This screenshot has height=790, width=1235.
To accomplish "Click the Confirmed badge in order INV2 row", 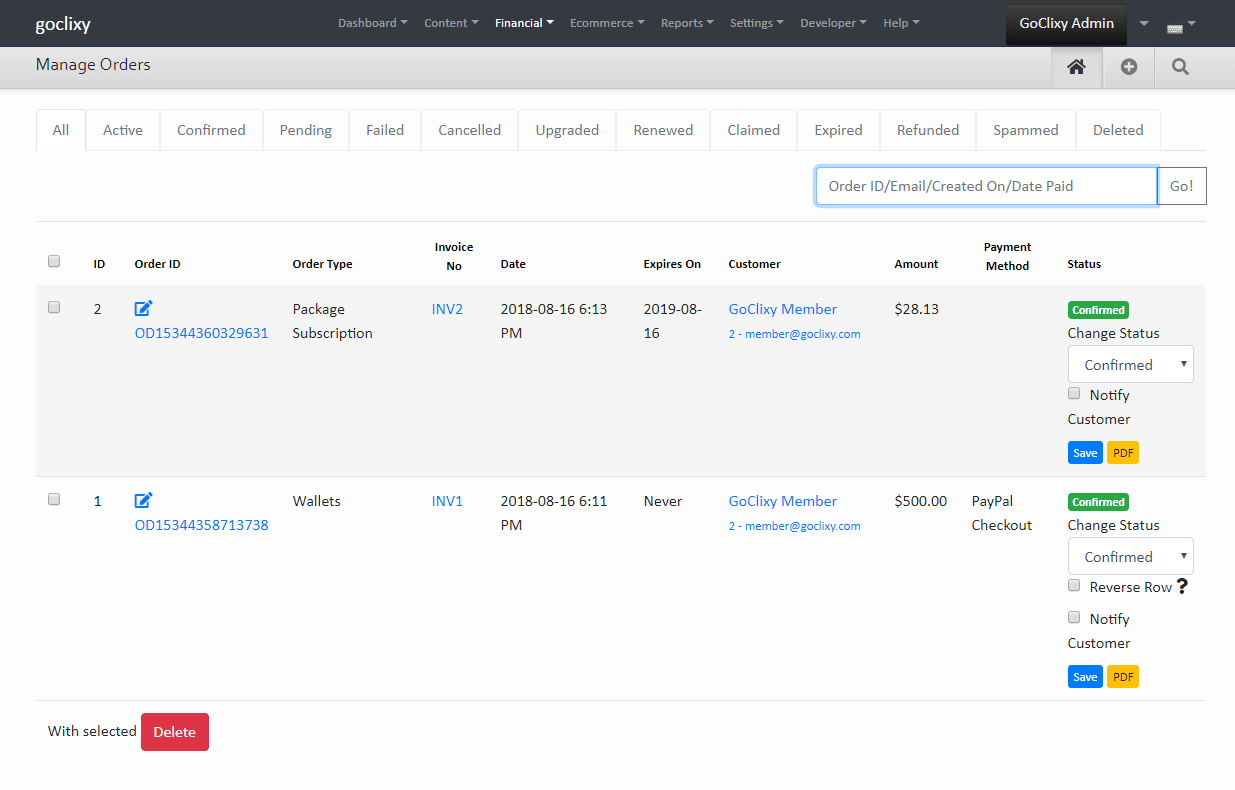I will [1098, 310].
